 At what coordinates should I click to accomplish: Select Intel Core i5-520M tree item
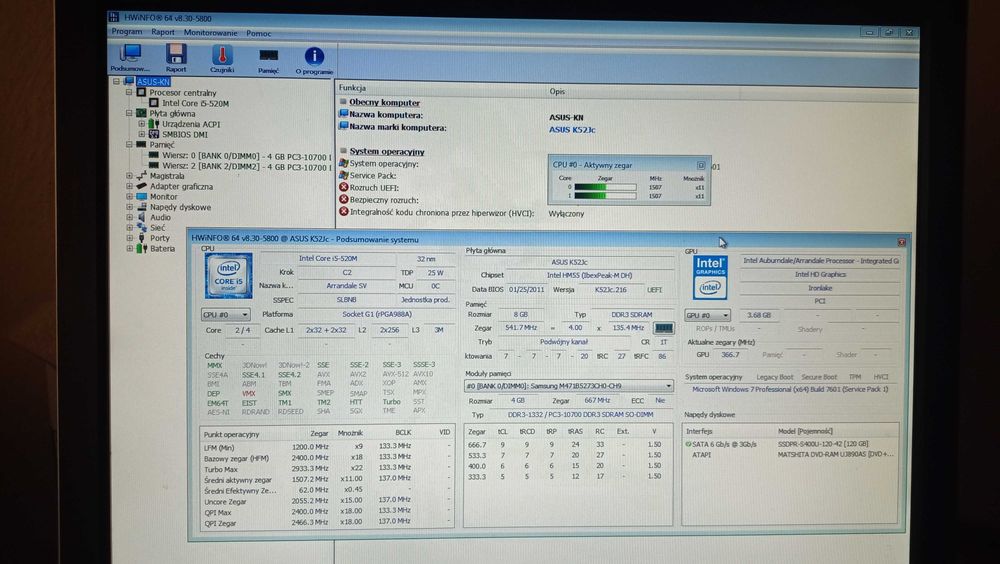coord(195,103)
